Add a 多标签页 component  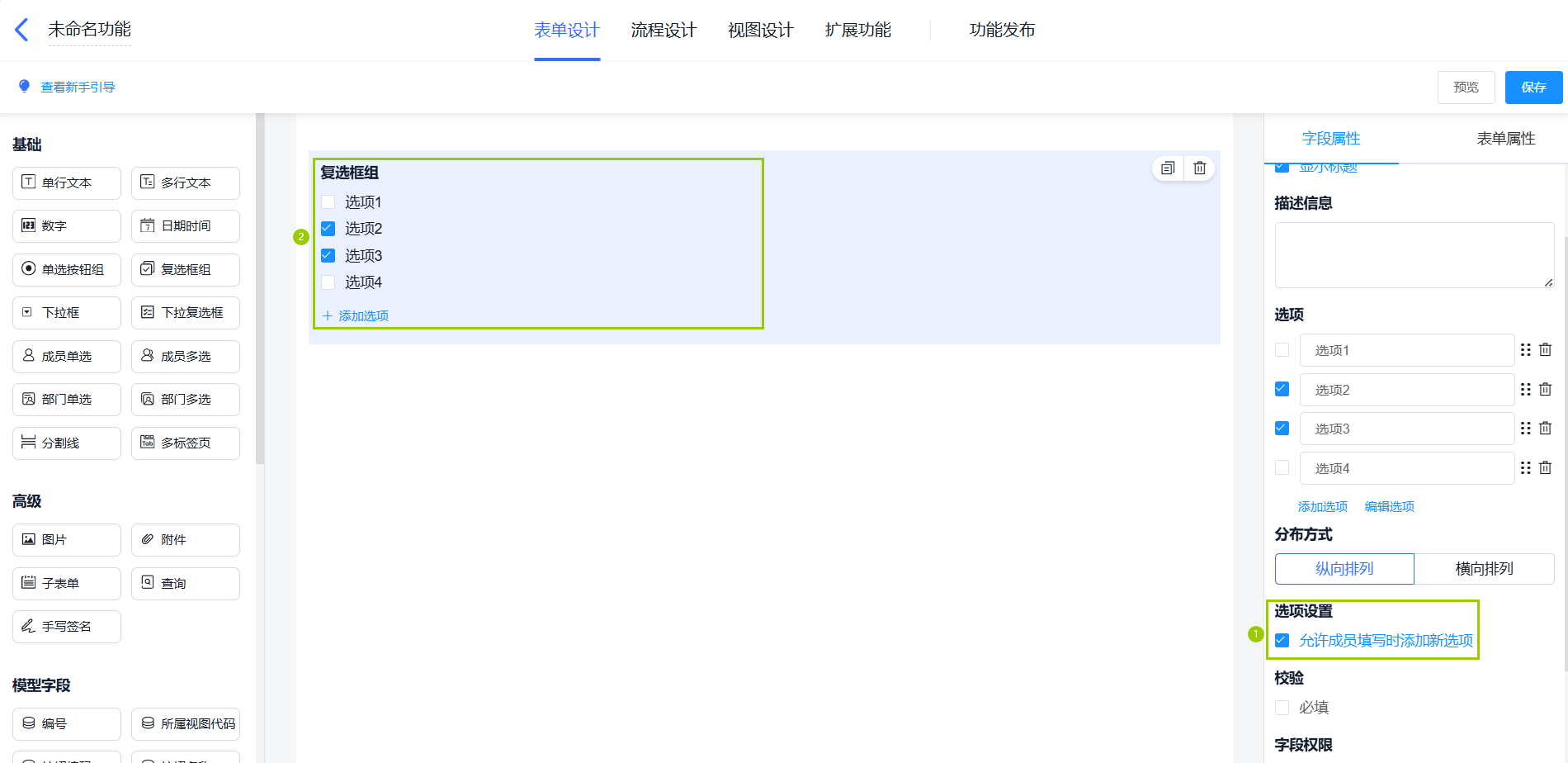[x=186, y=443]
